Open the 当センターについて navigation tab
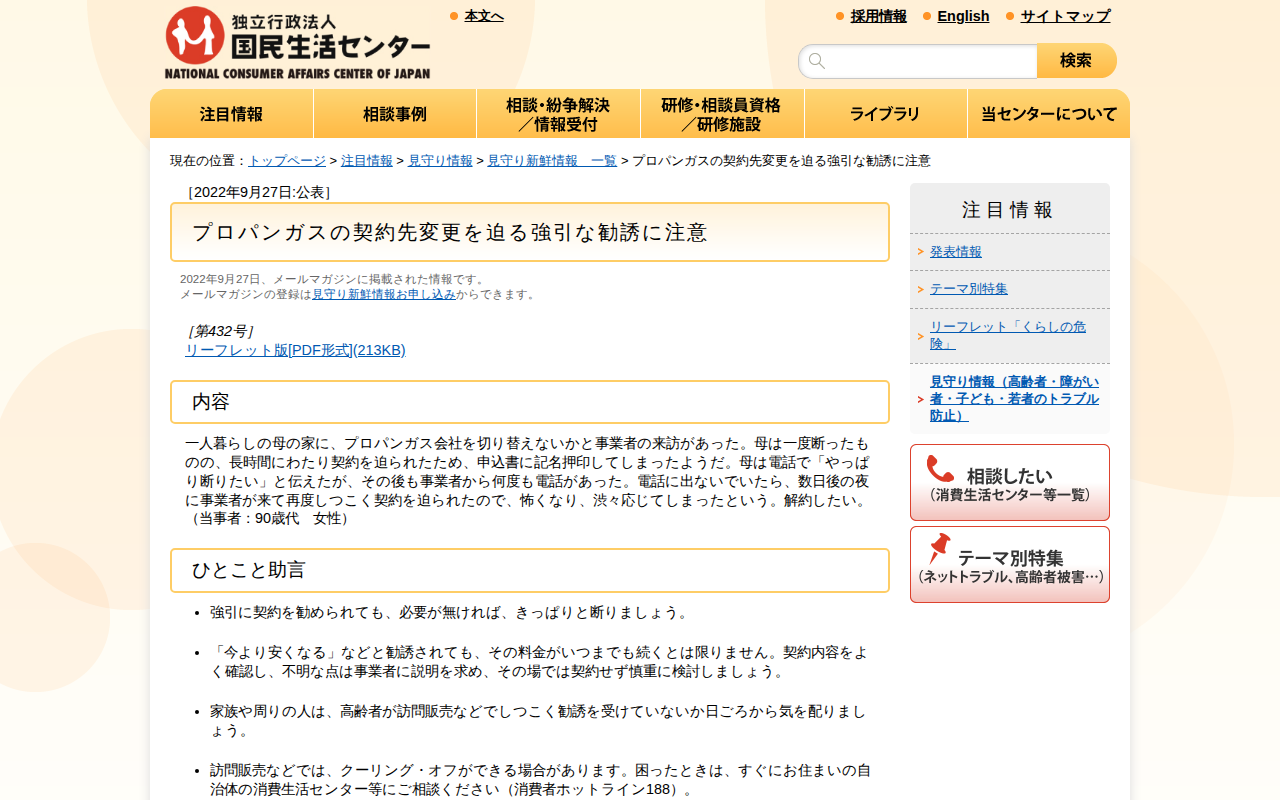 tap(1049, 114)
